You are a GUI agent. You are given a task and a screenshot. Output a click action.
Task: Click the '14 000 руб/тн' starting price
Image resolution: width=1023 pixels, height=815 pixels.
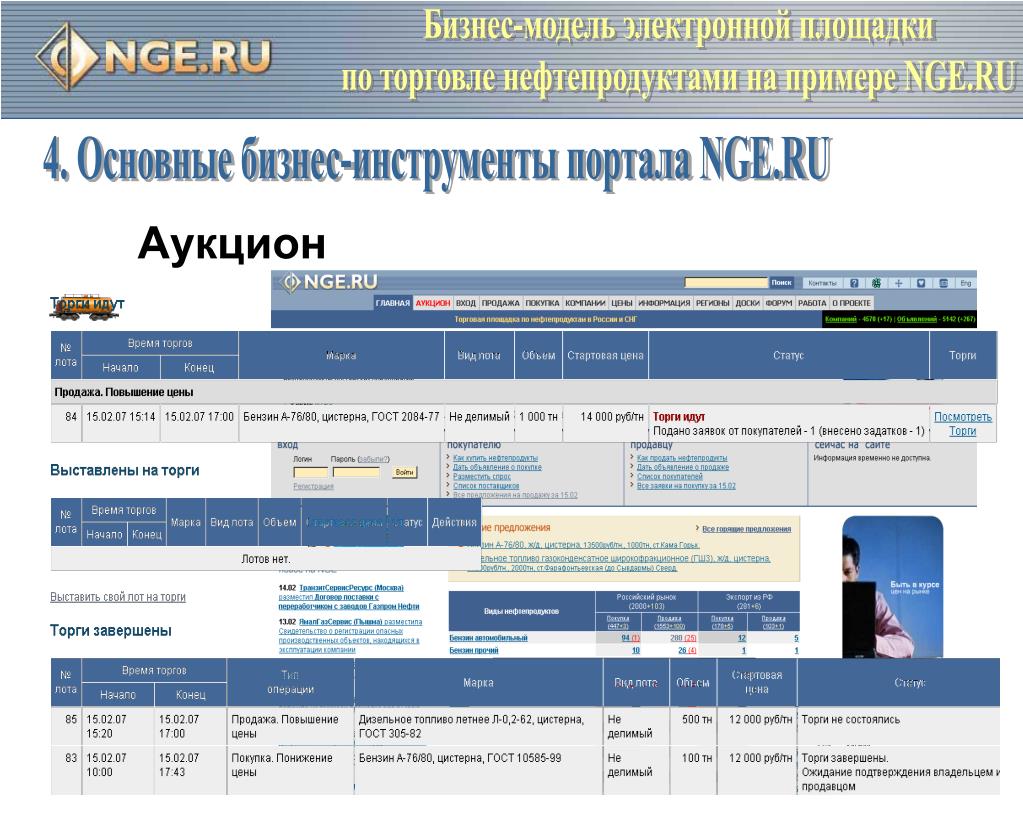611,417
